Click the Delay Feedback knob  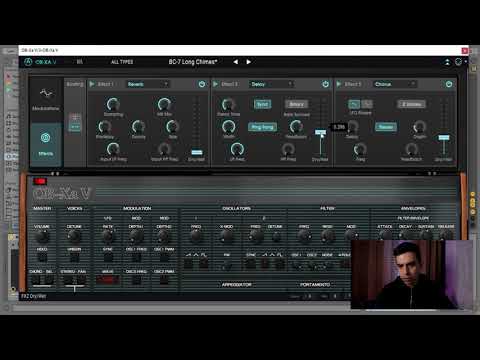pyautogui.click(x=296, y=127)
